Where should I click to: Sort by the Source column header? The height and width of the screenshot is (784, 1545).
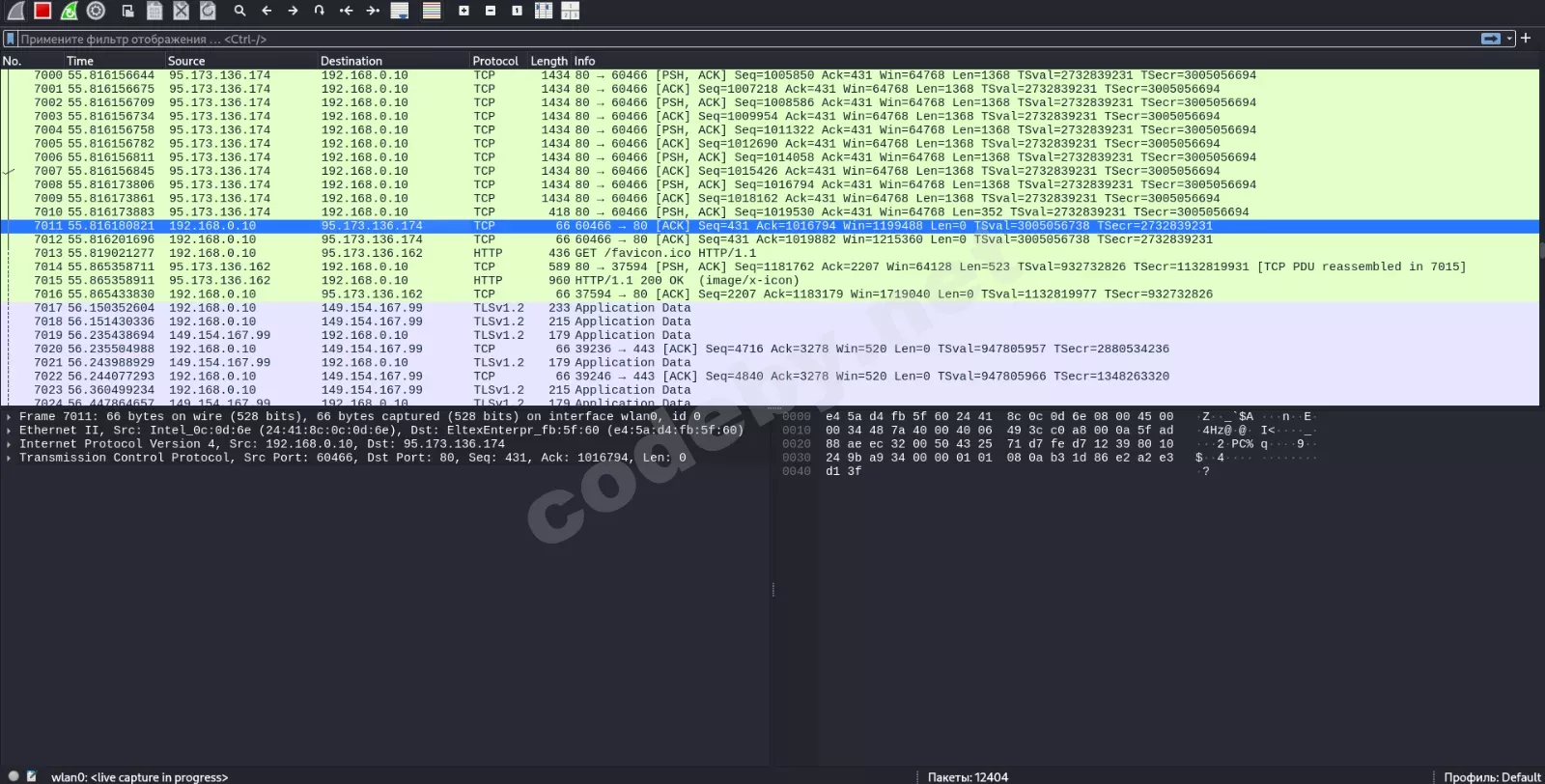pyautogui.click(x=241, y=61)
